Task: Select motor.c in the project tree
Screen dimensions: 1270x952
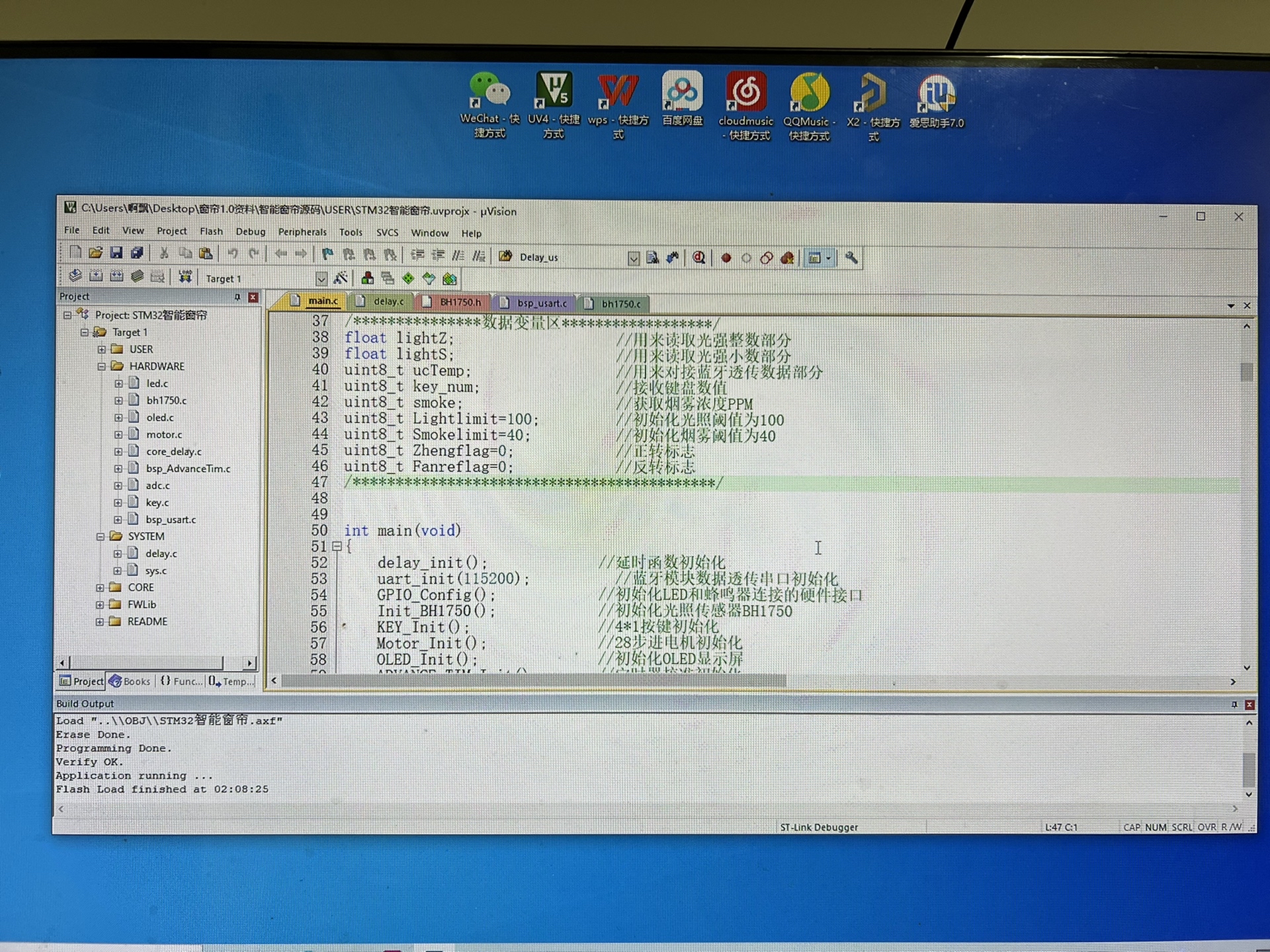Action: pyautogui.click(x=163, y=434)
